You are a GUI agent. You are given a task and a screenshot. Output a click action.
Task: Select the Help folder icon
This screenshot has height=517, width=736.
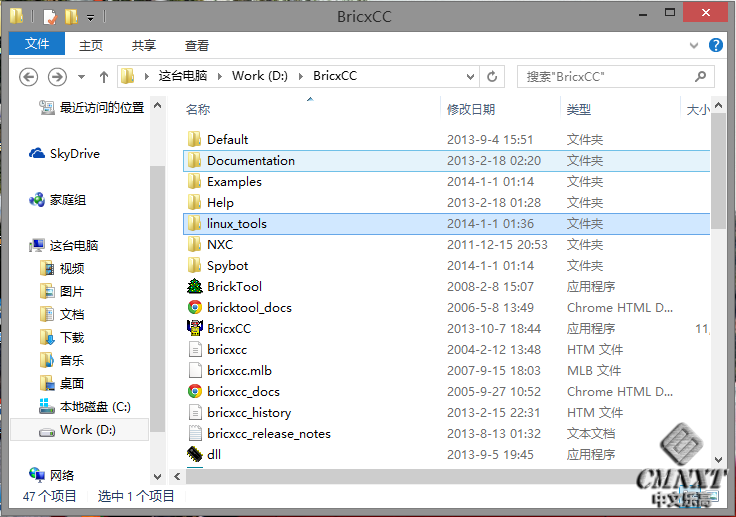pyautogui.click(x=194, y=202)
